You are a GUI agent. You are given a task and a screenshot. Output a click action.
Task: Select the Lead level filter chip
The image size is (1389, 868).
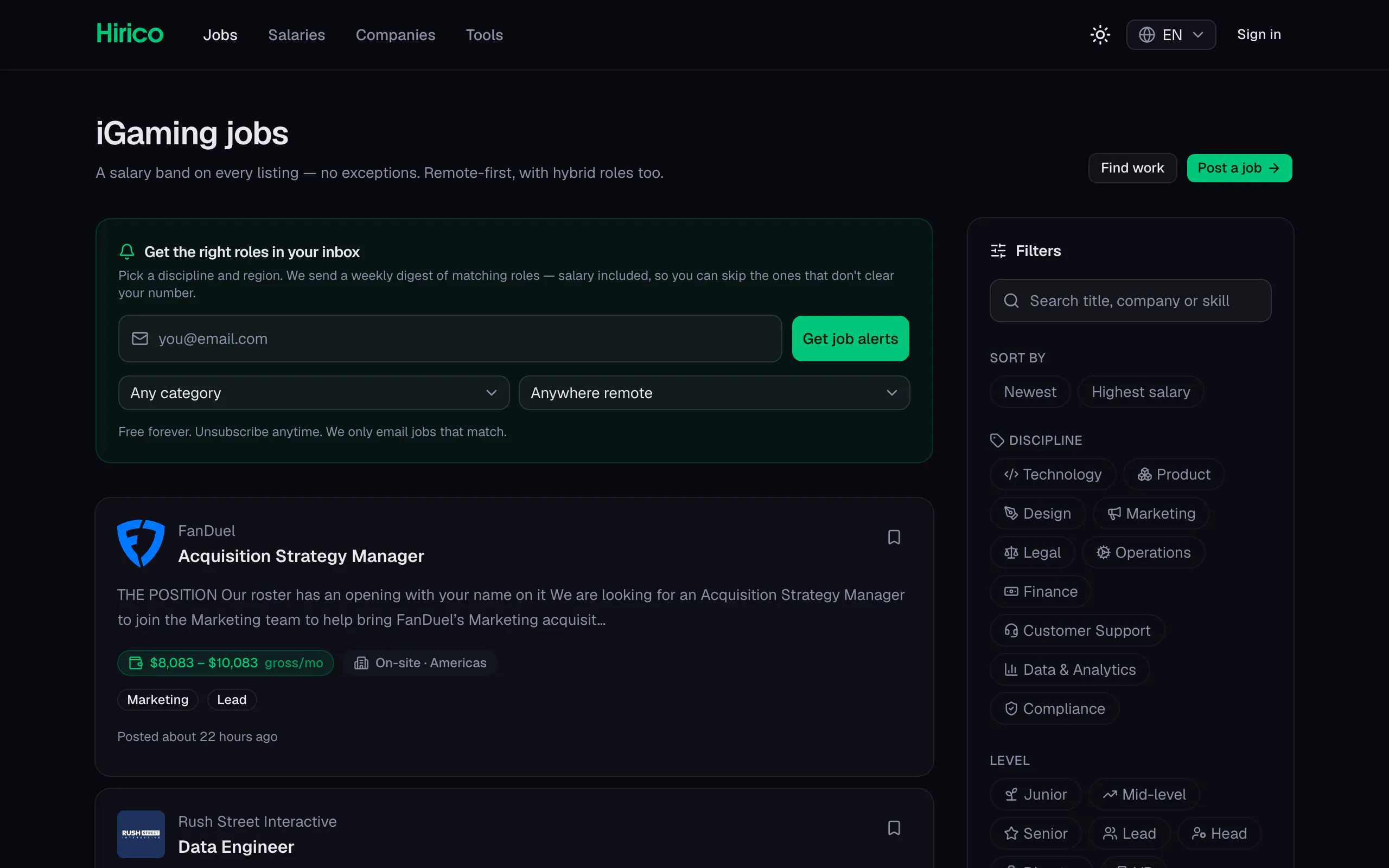click(1129, 833)
